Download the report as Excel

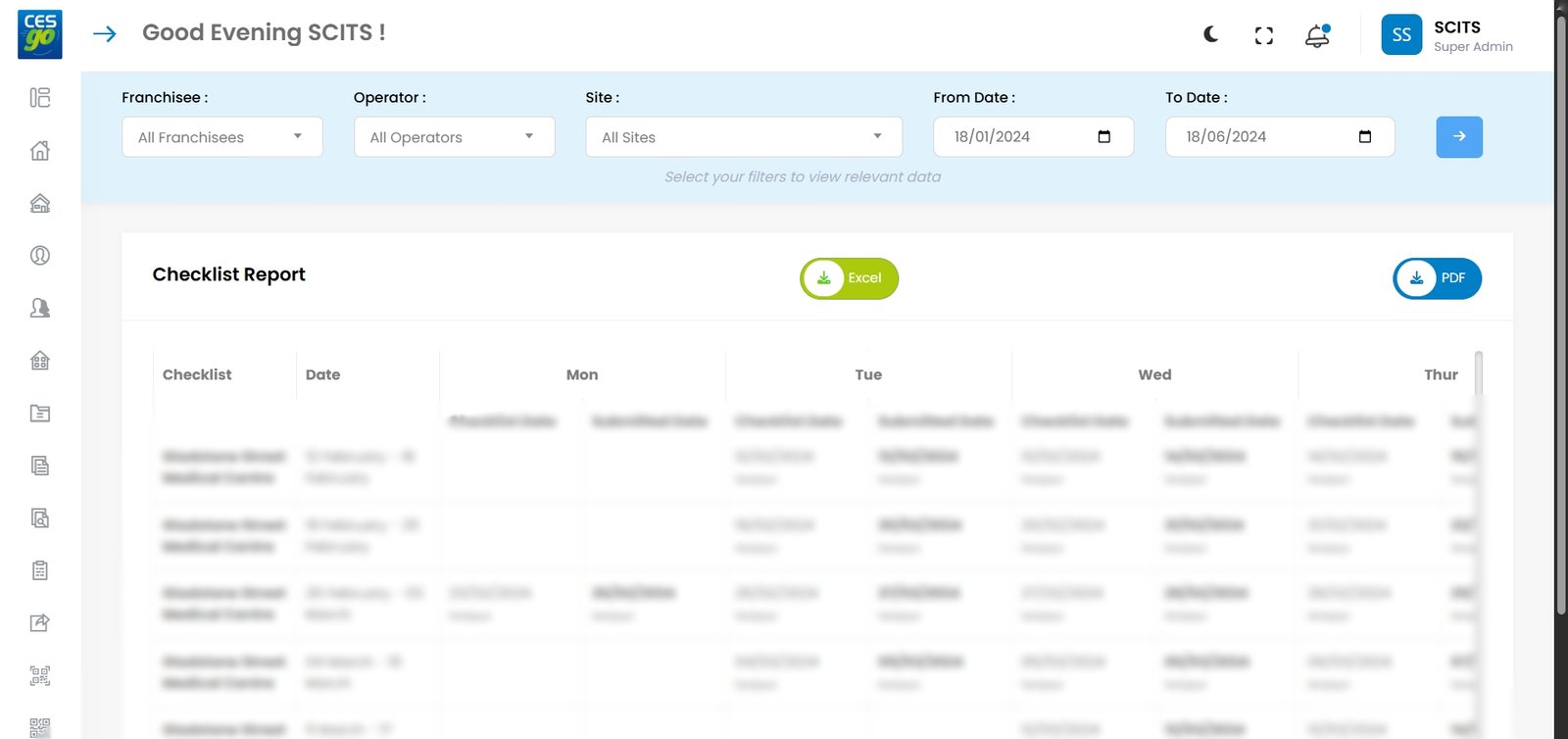click(849, 278)
